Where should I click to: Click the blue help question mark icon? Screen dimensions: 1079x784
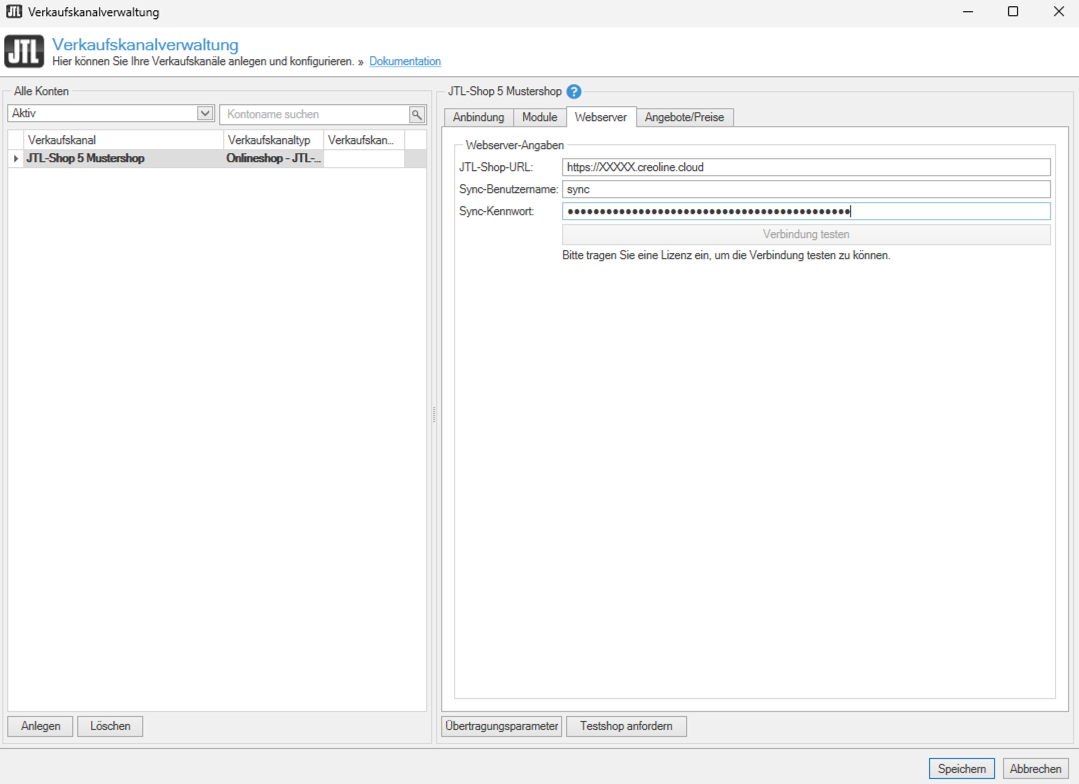tap(574, 92)
